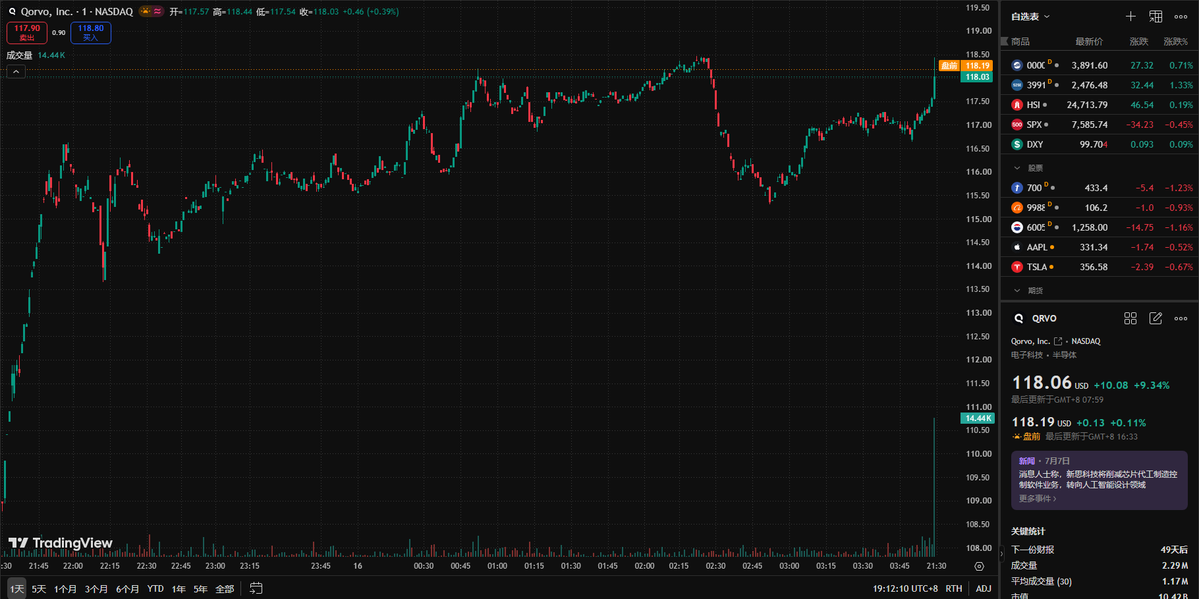
Task: Click the pink approximate-data indicator icon
Action: point(157,12)
